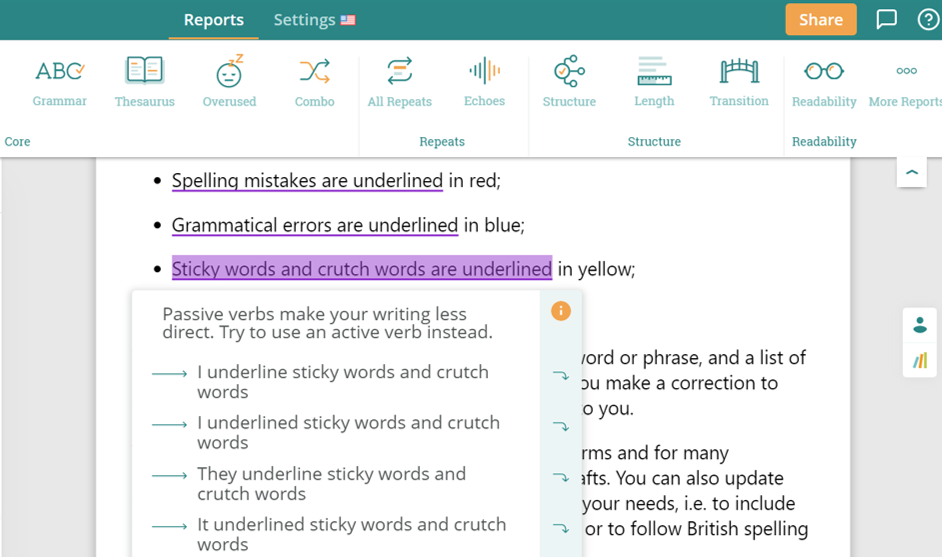Open the Grammar report
942x557 pixels.
59,83
